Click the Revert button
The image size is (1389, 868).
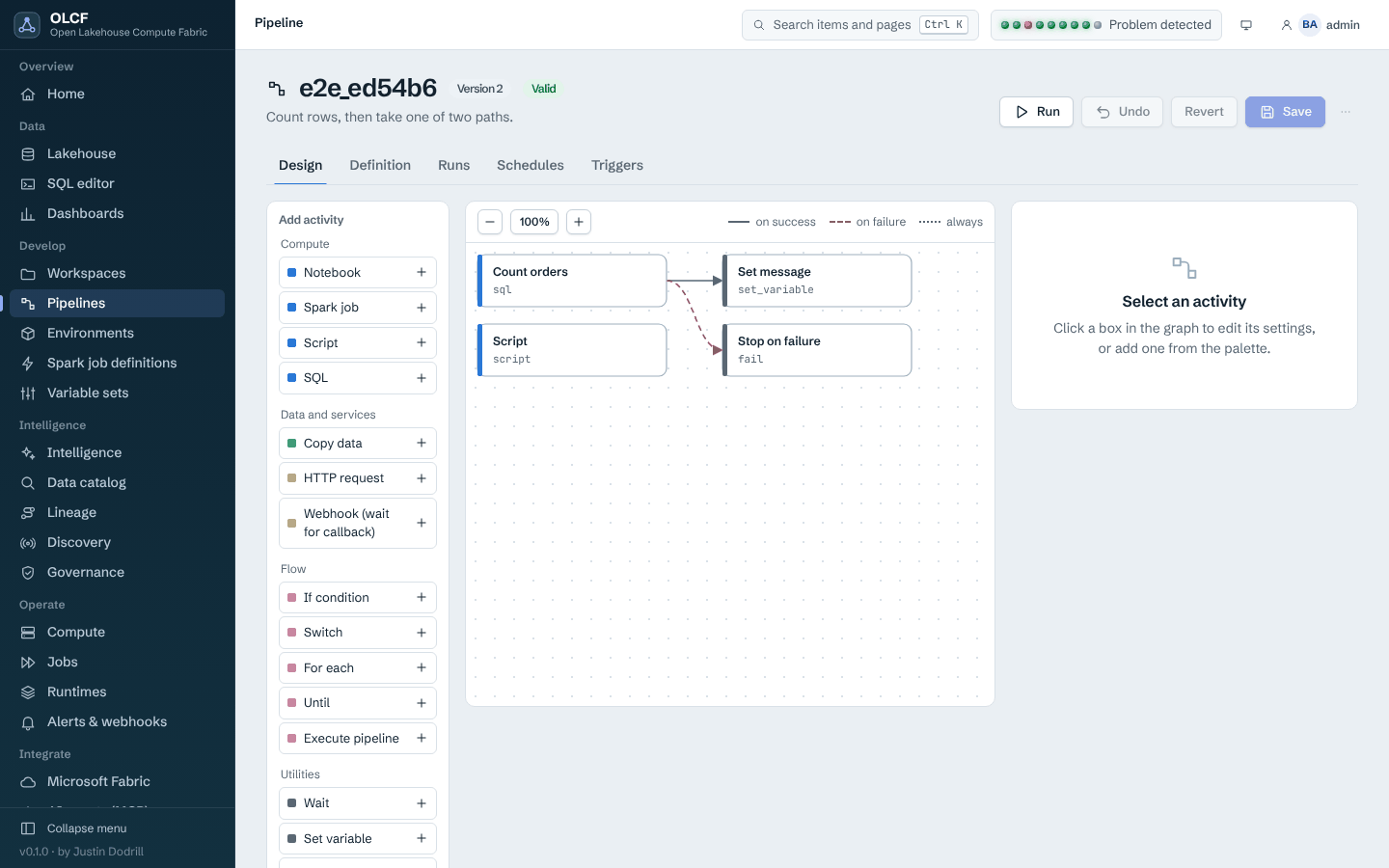point(1204,112)
